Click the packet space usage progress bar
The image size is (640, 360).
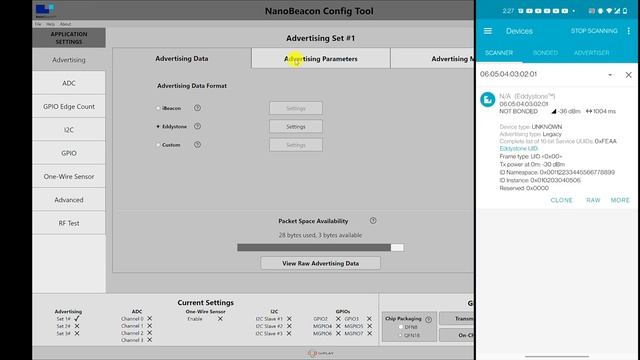click(320, 247)
